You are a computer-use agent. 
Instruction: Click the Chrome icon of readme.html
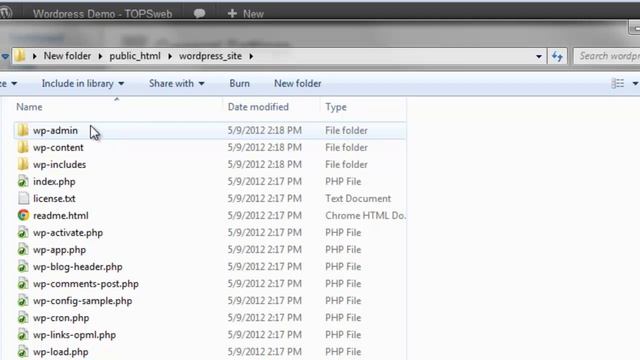tap(23, 215)
